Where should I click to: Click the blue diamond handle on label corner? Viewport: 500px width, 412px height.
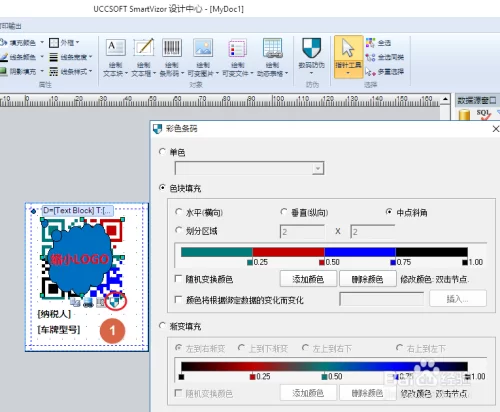[33, 211]
